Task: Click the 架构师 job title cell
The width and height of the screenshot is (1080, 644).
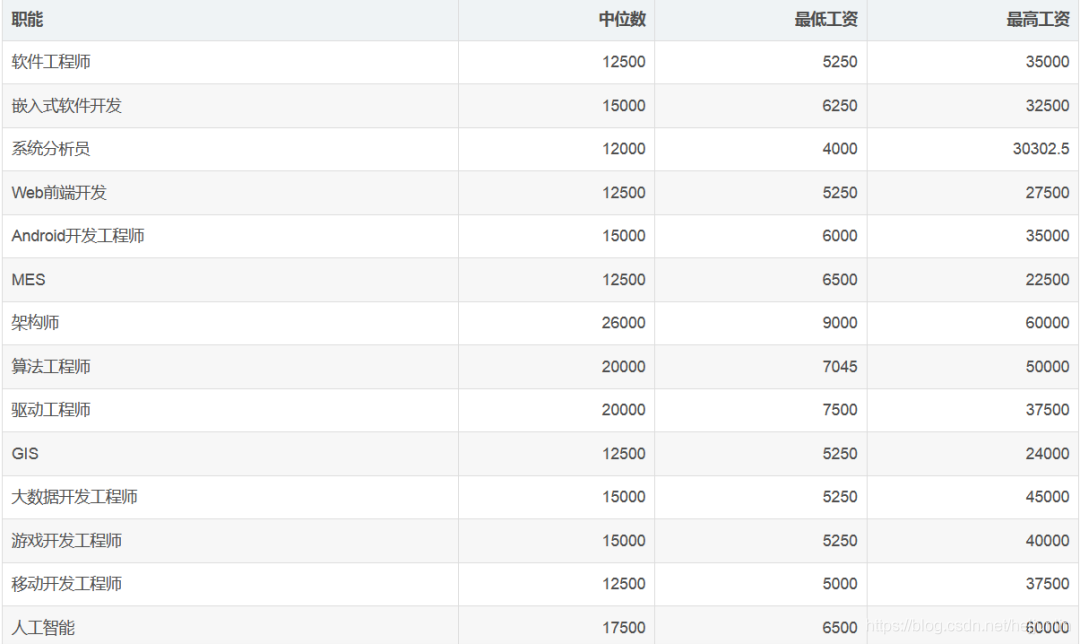Action: pos(35,323)
